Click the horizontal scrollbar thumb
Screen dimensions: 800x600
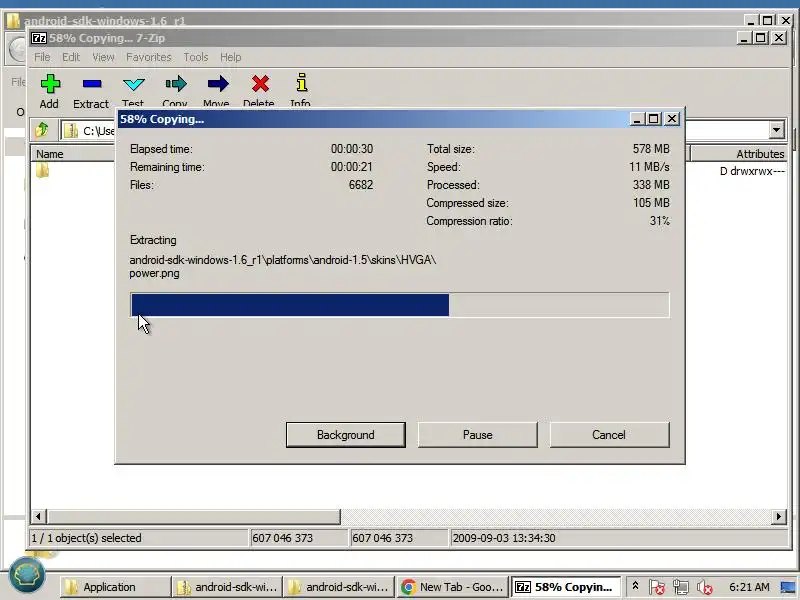[194, 516]
